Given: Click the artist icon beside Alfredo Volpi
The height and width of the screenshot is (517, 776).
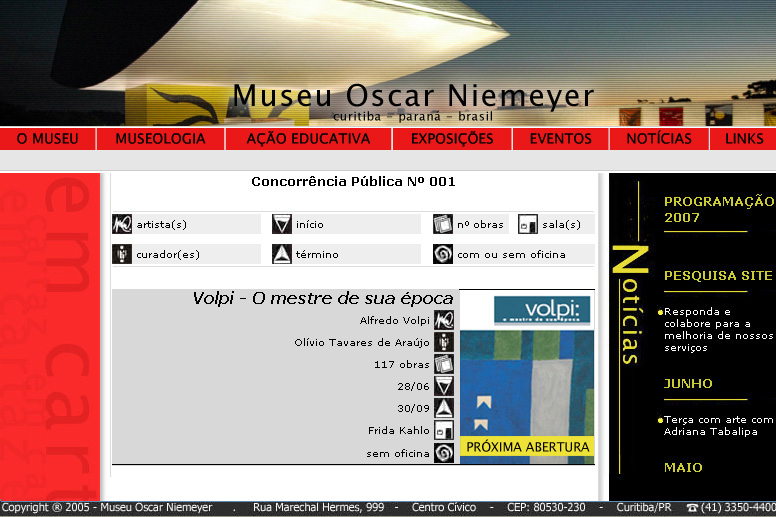Looking at the screenshot, I should [x=444, y=320].
